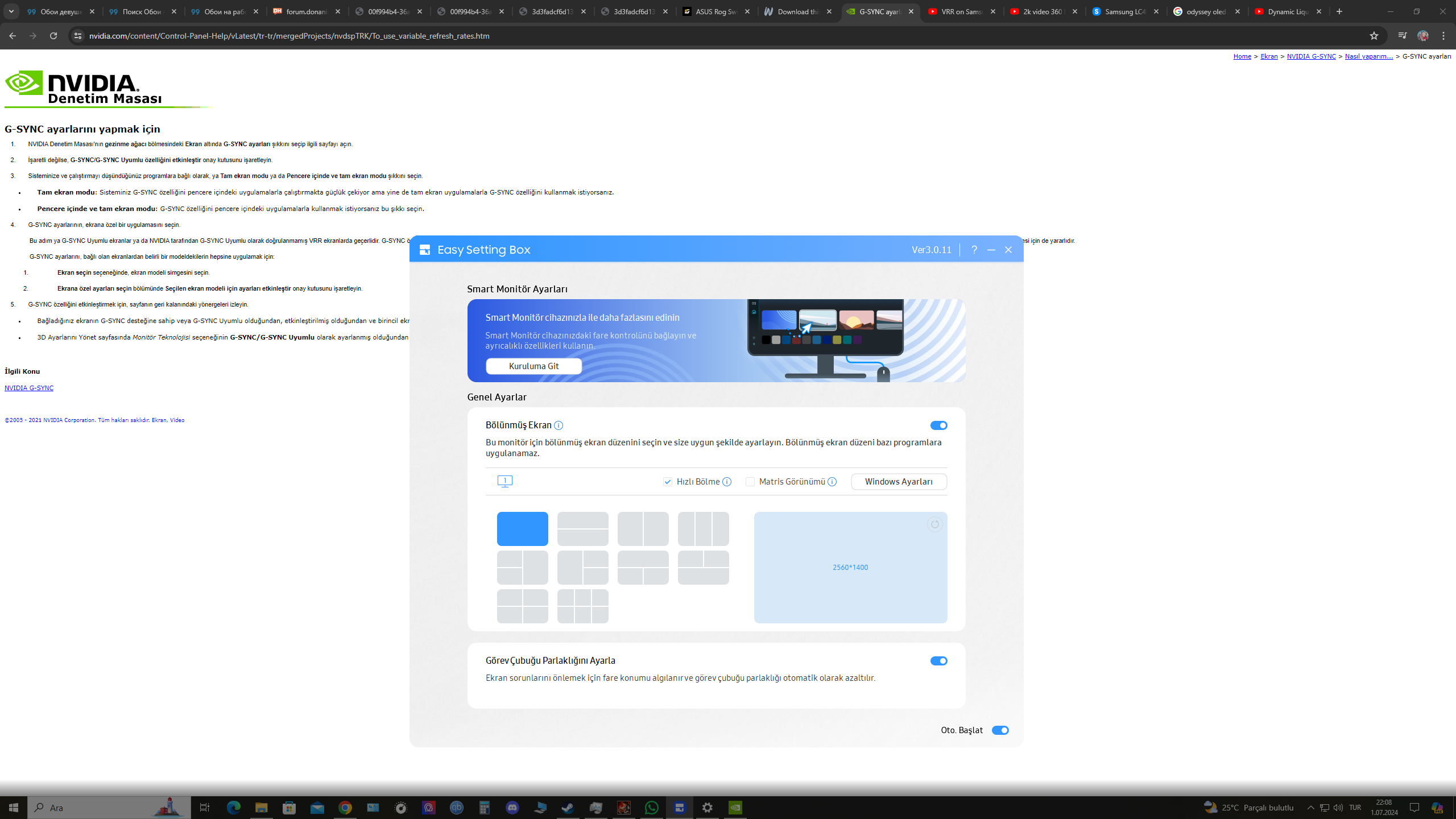Open the Matris Görünümü info icon

pos(832,482)
